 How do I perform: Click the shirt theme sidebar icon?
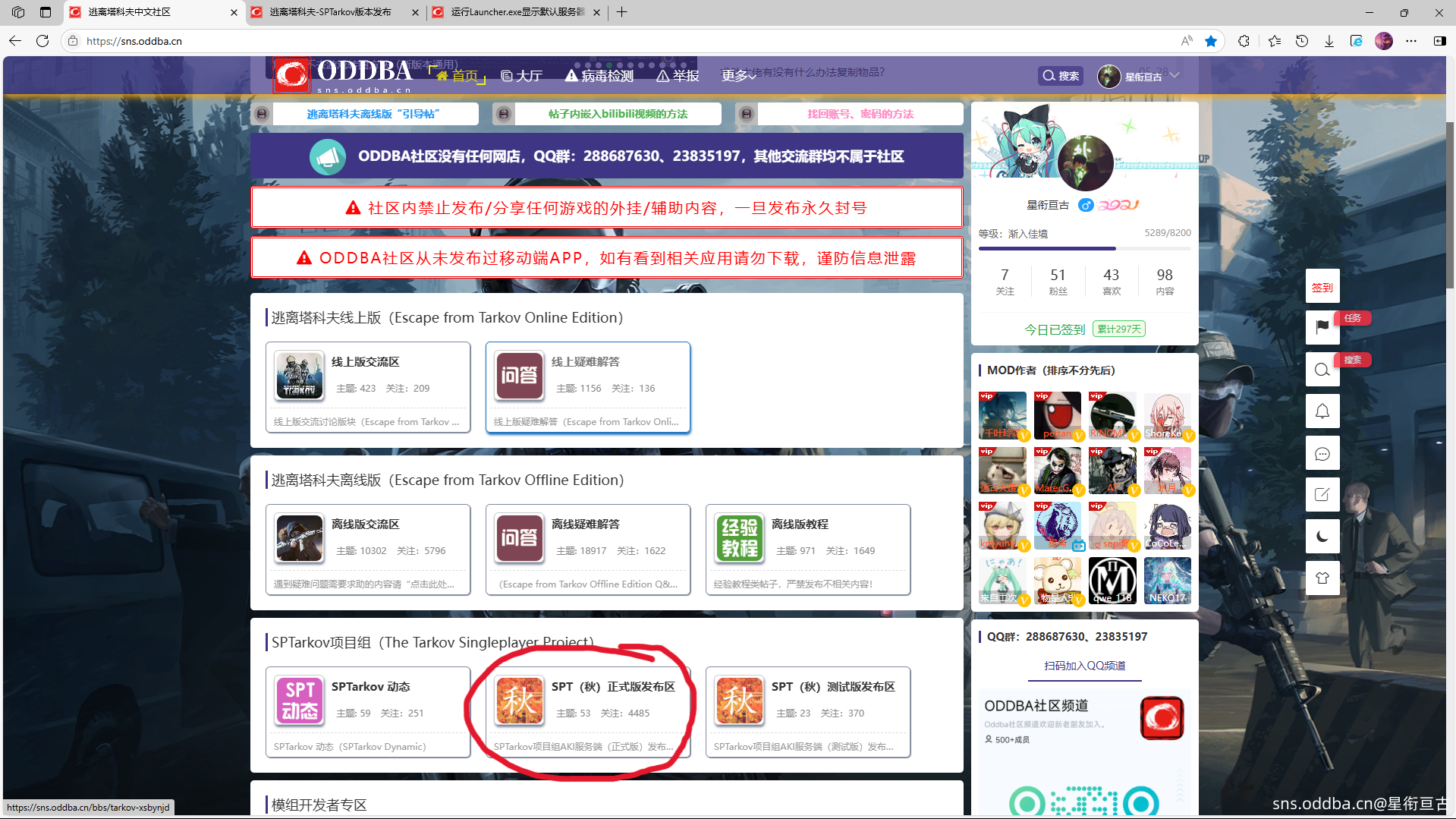1322,578
